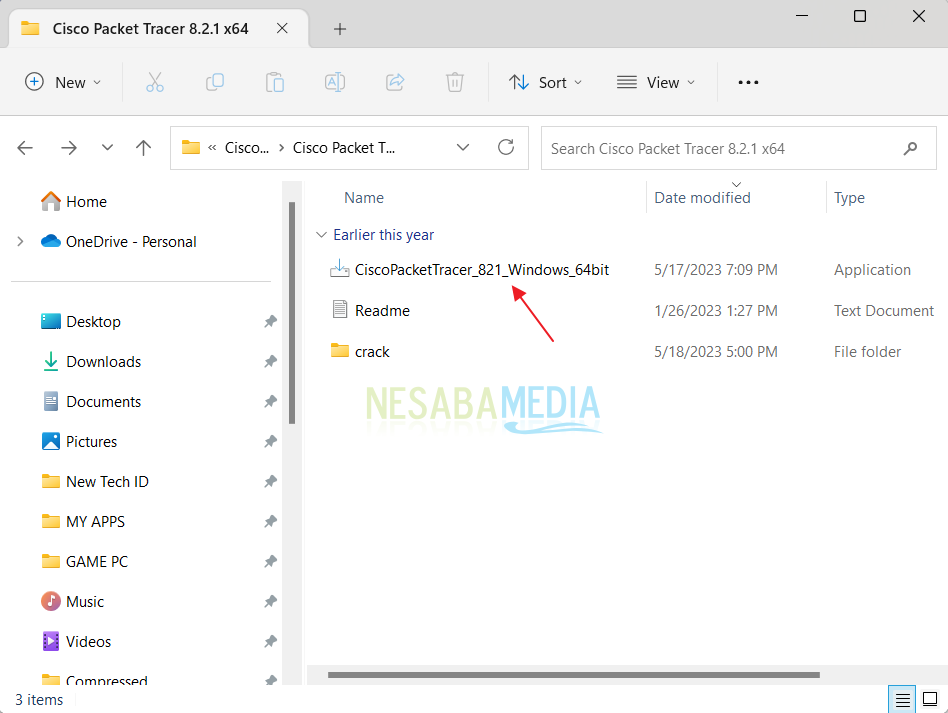Navigate up one folder level

pos(143,148)
